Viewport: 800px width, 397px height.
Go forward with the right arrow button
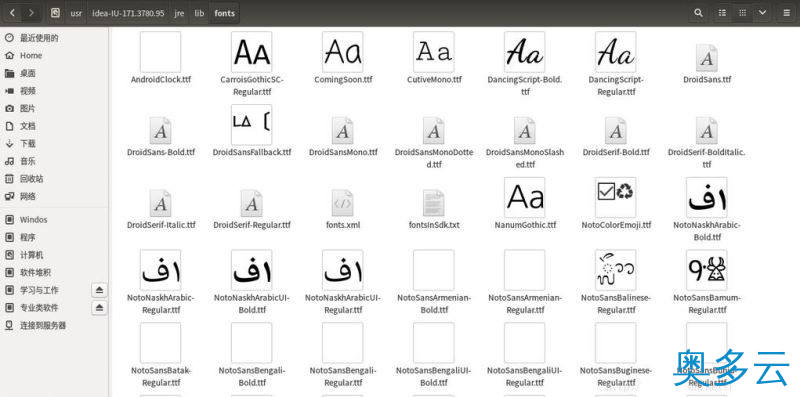(x=31, y=13)
